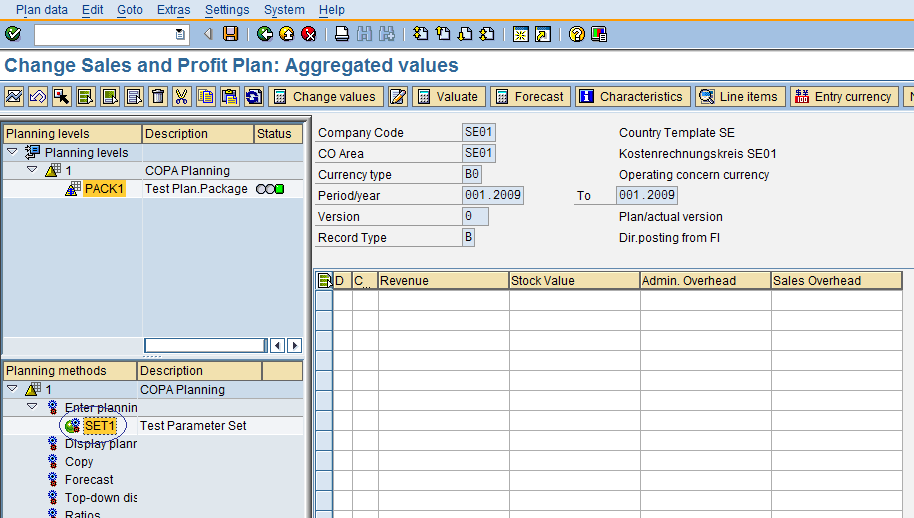Click the Status column header
914x518 pixels.
(x=279, y=133)
